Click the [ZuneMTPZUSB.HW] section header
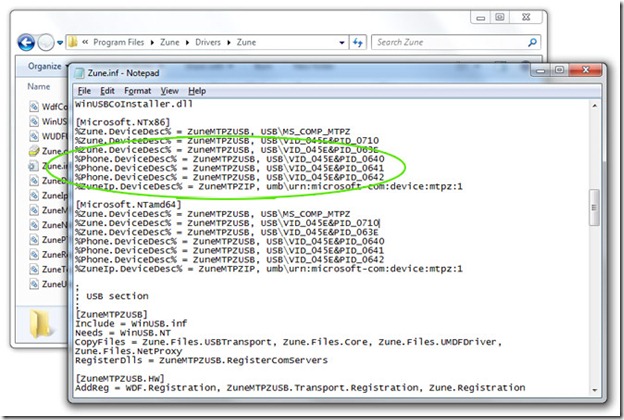The height and width of the screenshot is (420, 624). pos(120,378)
